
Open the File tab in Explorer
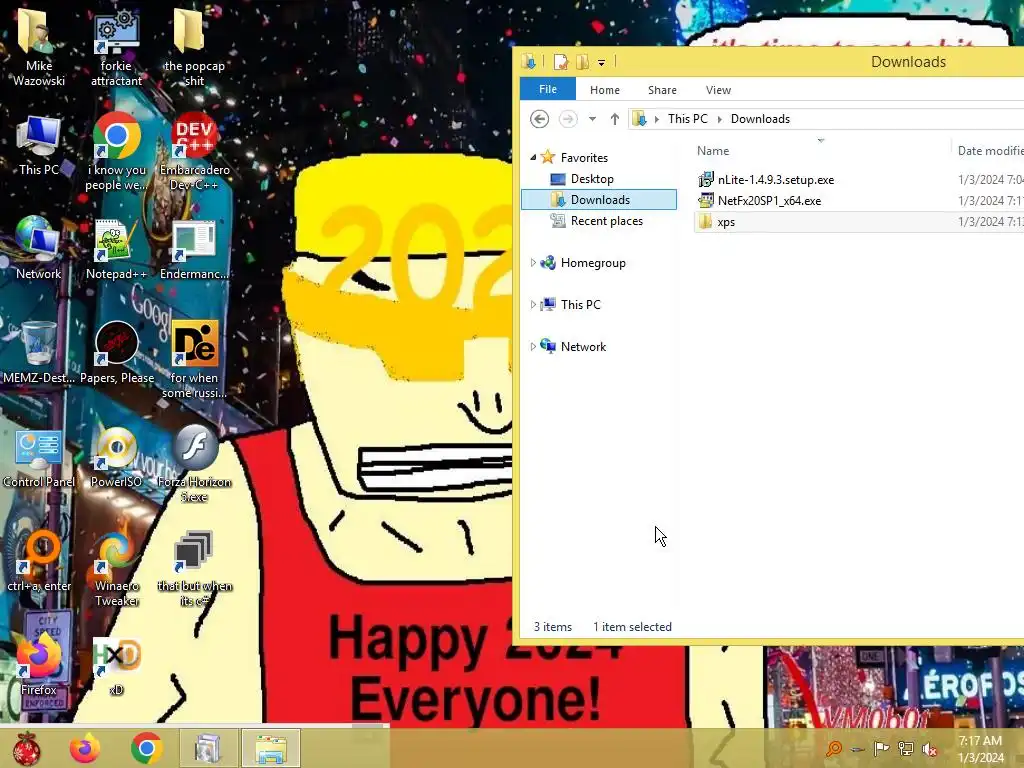[548, 89]
